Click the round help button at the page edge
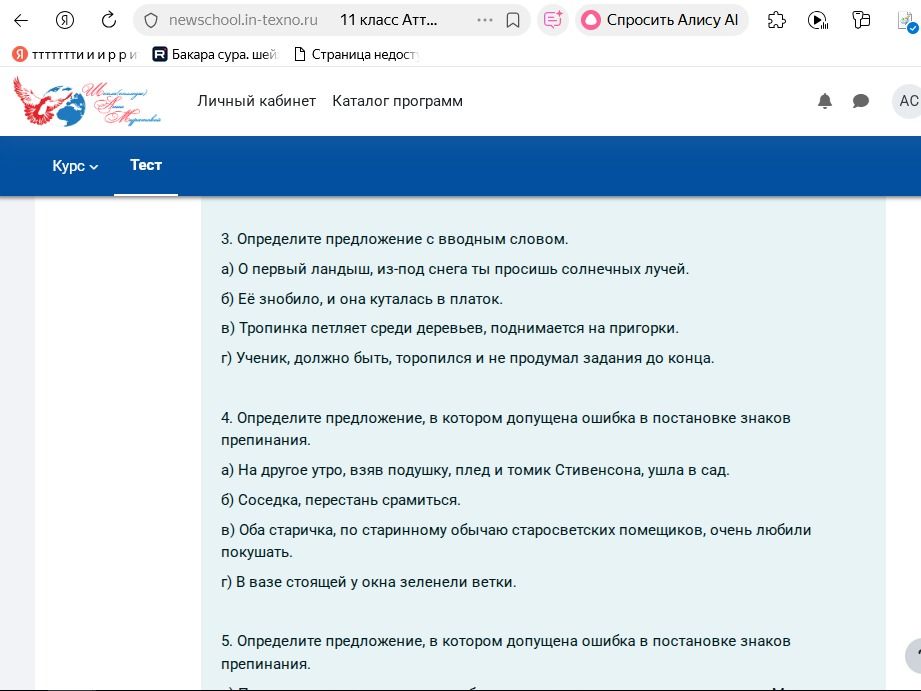 [914, 656]
